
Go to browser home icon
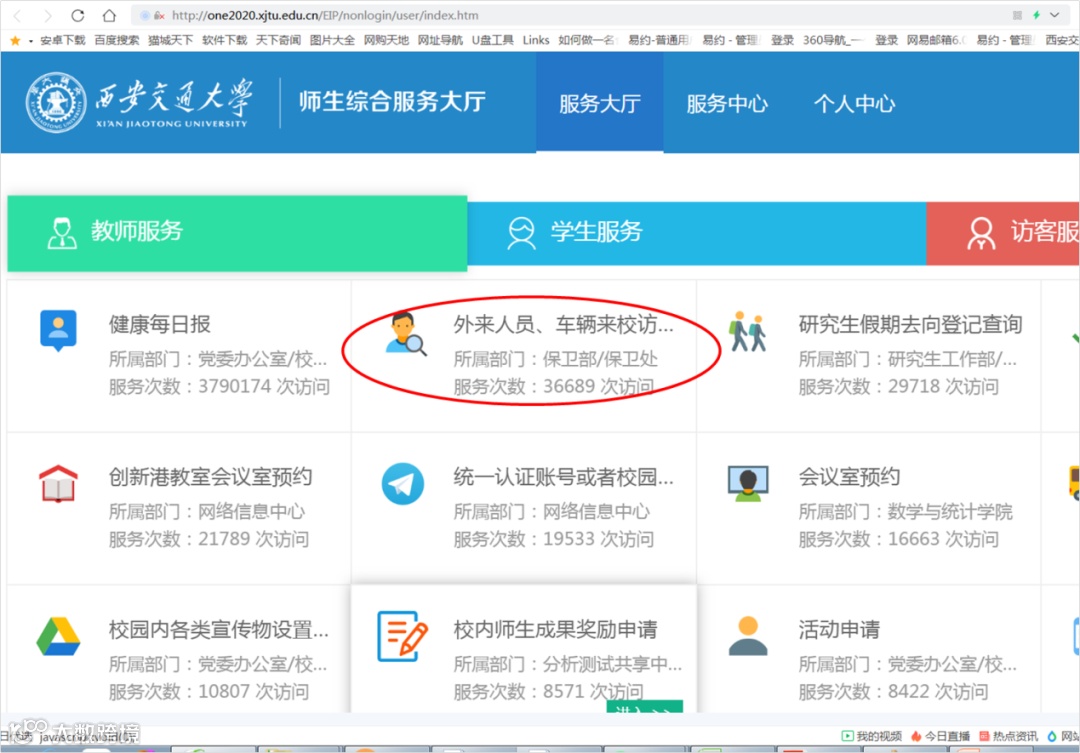pyautogui.click(x=109, y=15)
